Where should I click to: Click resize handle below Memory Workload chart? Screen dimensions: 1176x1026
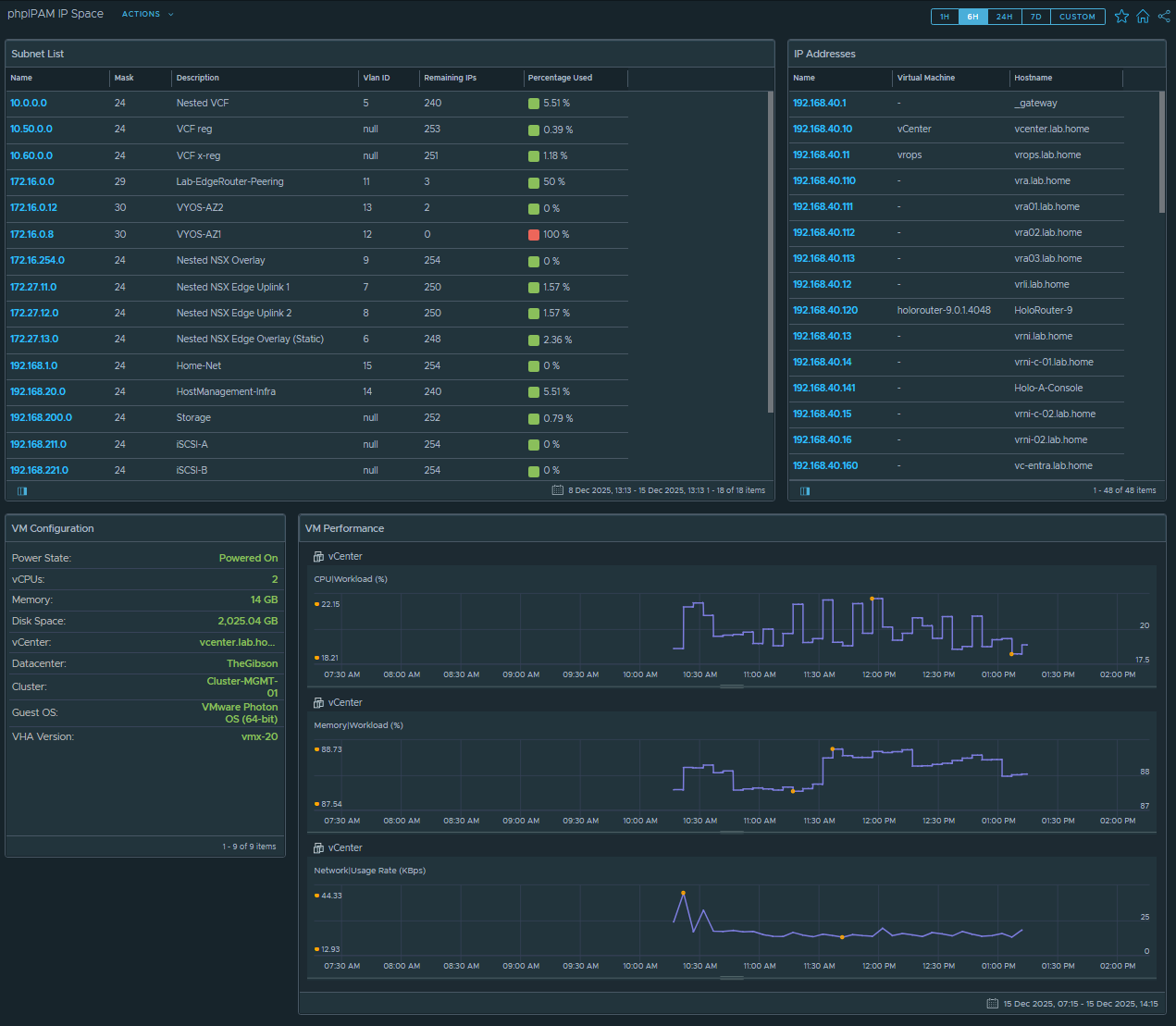[732, 832]
